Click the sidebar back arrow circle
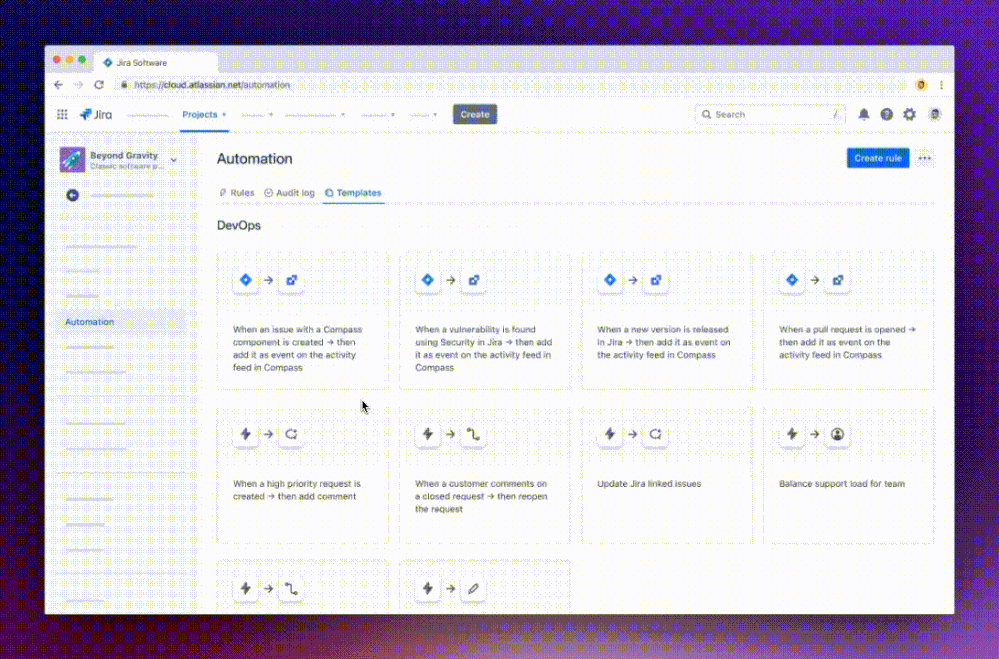The width and height of the screenshot is (999, 659). [73, 195]
